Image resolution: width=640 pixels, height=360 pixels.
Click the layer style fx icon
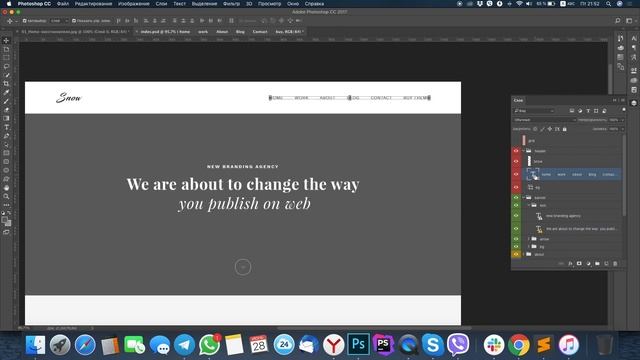(570, 264)
